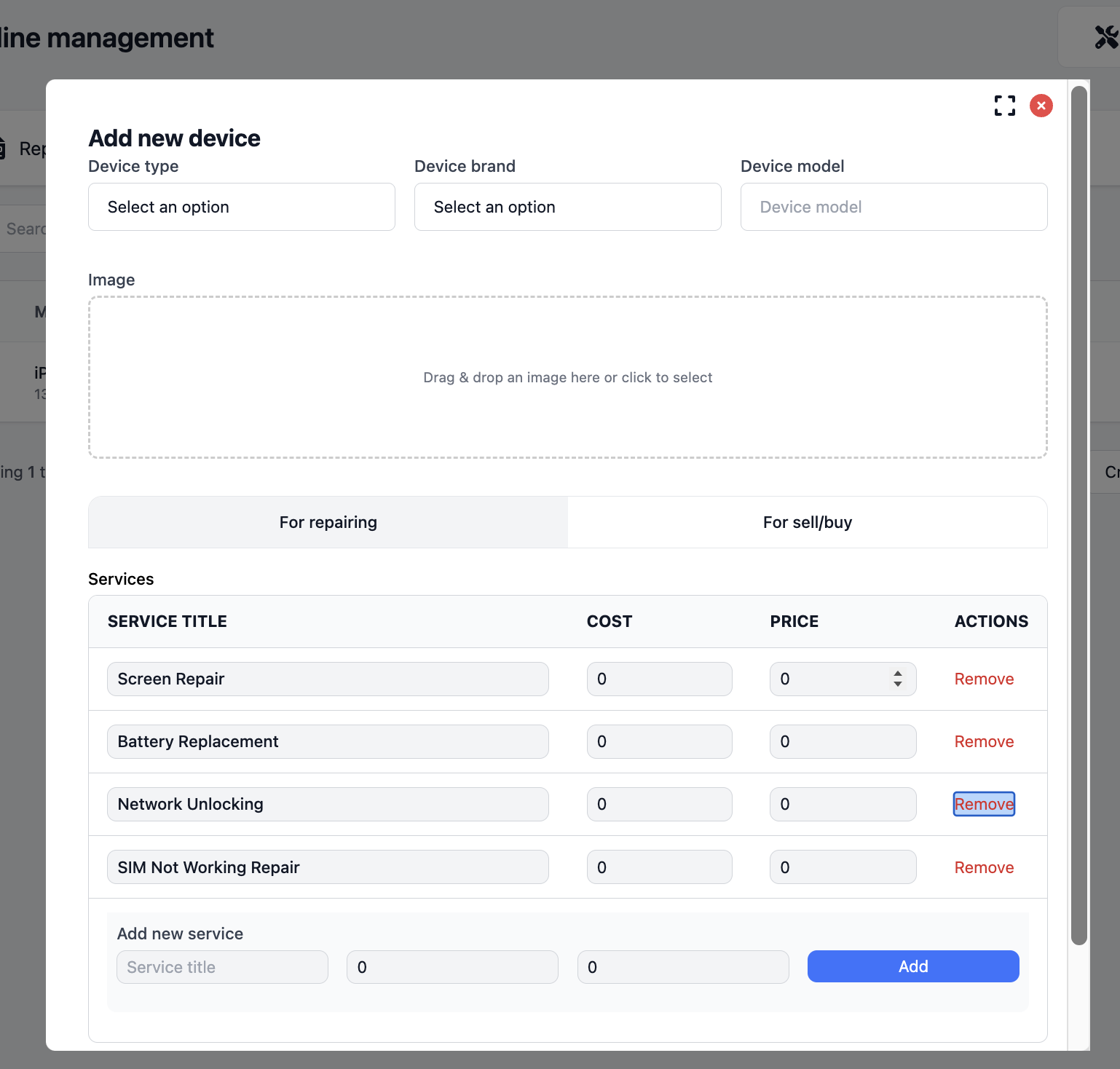Click the tools icon in top right
Screen dimensions: 1120x1069
tap(1105, 37)
